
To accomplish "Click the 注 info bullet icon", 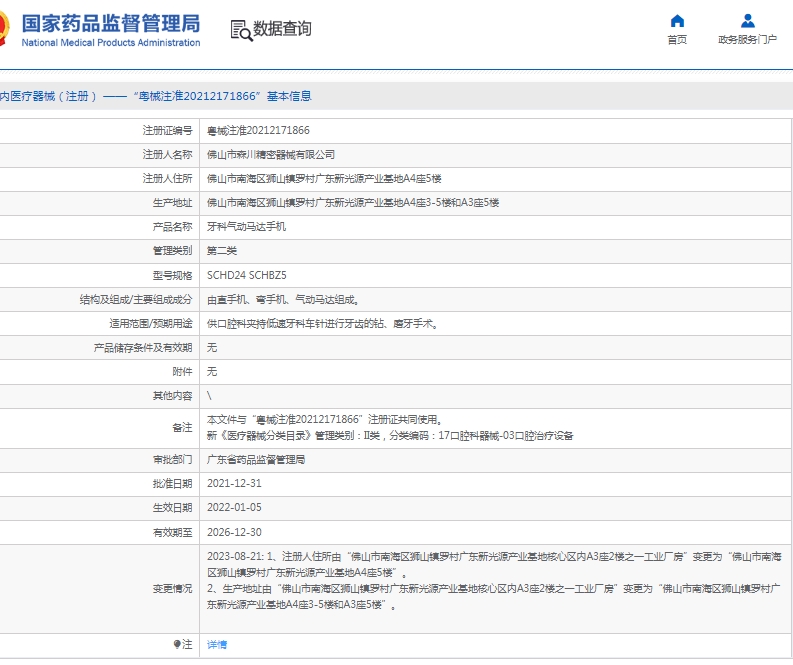I will (x=177, y=644).
